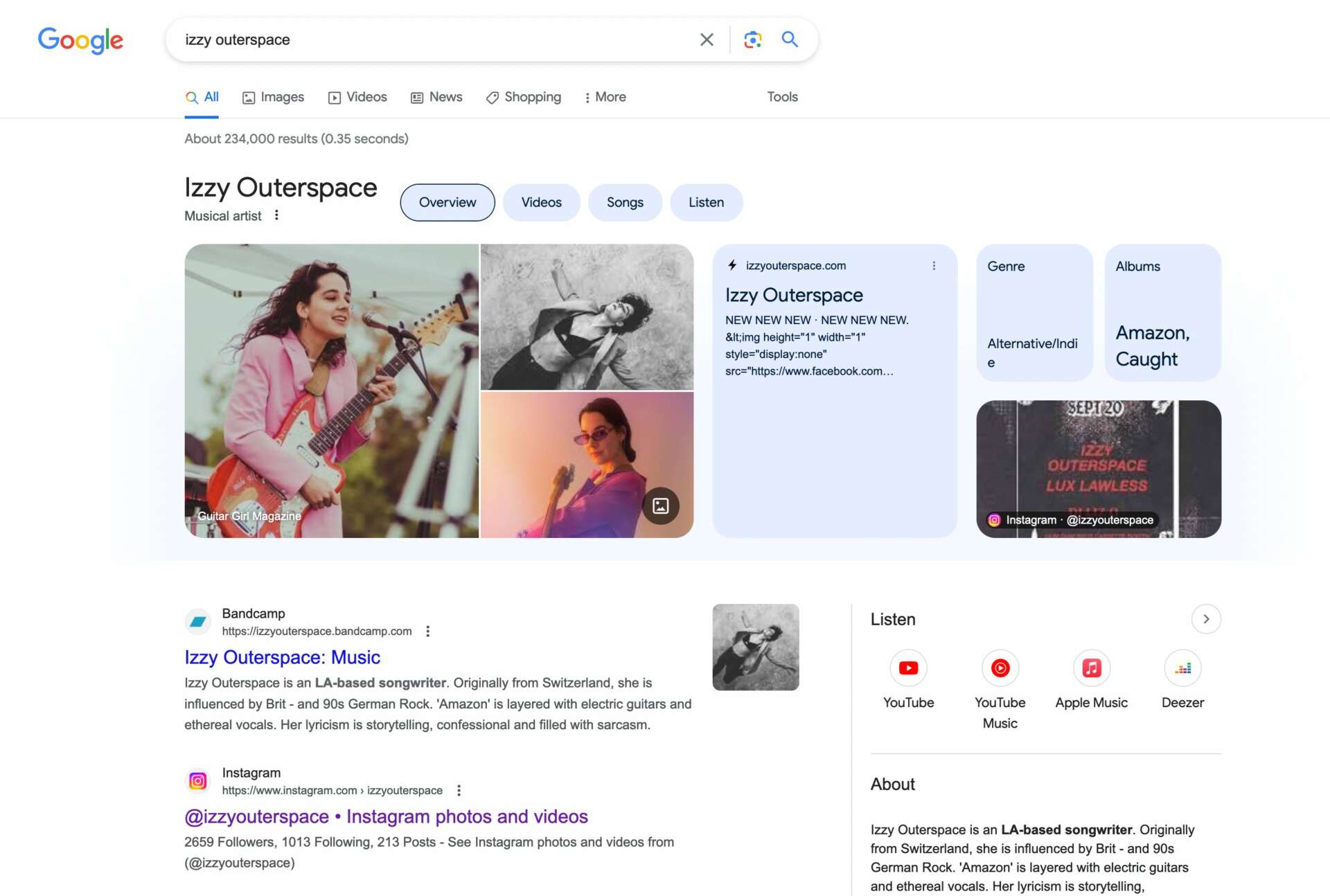Click the Google logo
The image size is (1330, 896).
(80, 40)
